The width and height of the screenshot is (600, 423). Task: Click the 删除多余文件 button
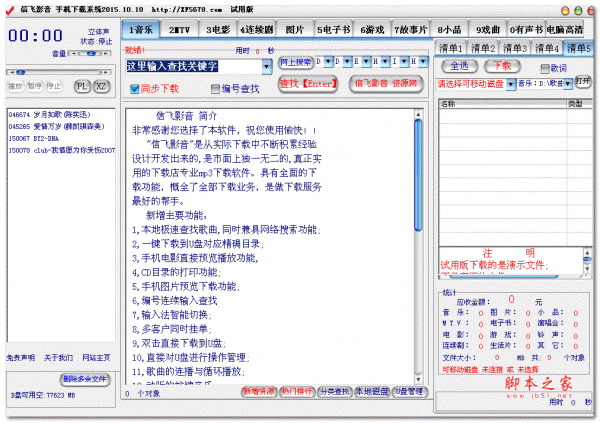(x=85, y=379)
